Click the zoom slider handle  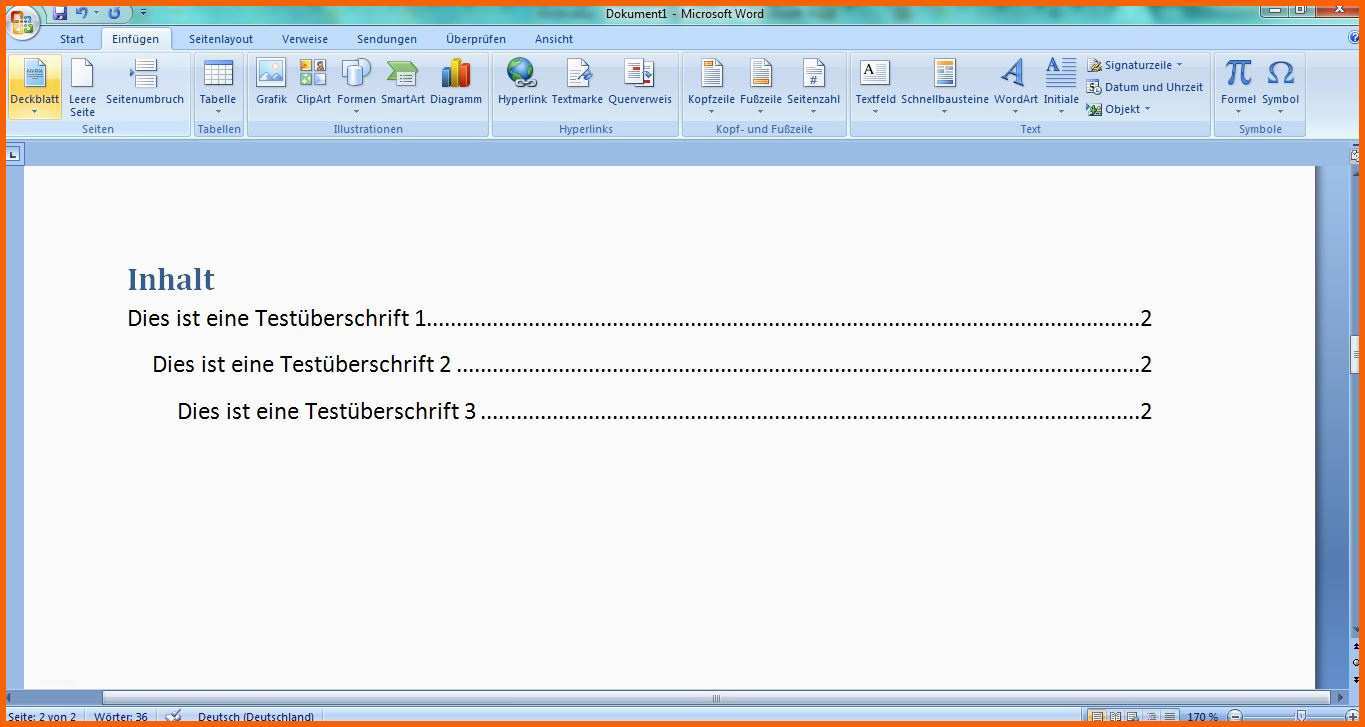(1301, 716)
